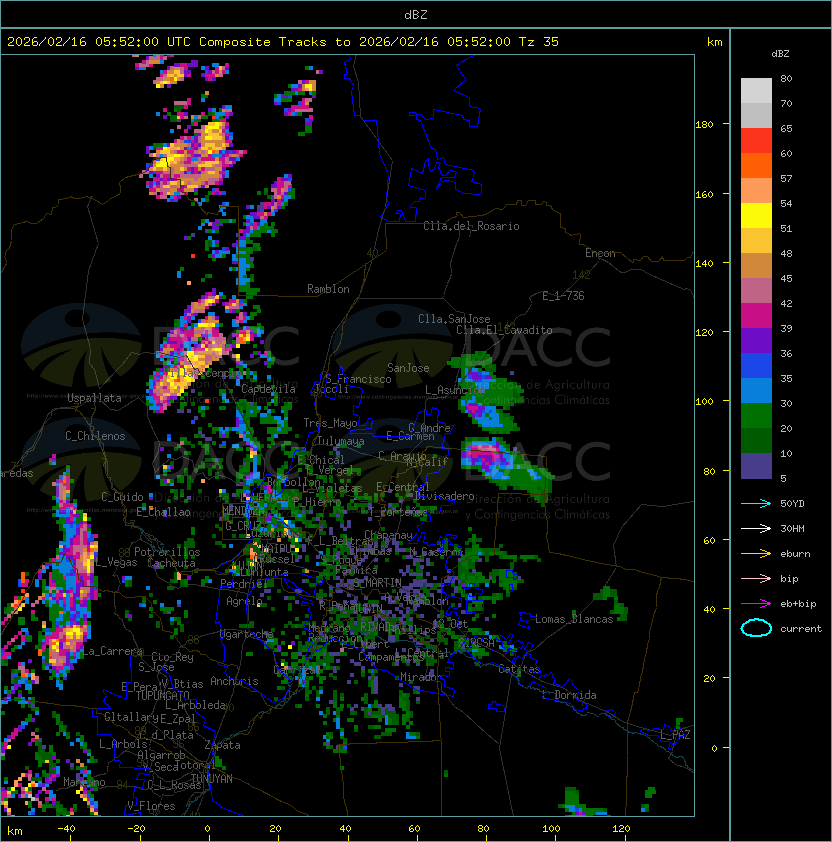The width and height of the screenshot is (832, 842).
Task: Click the 'Encon' place label
Action: [600, 253]
